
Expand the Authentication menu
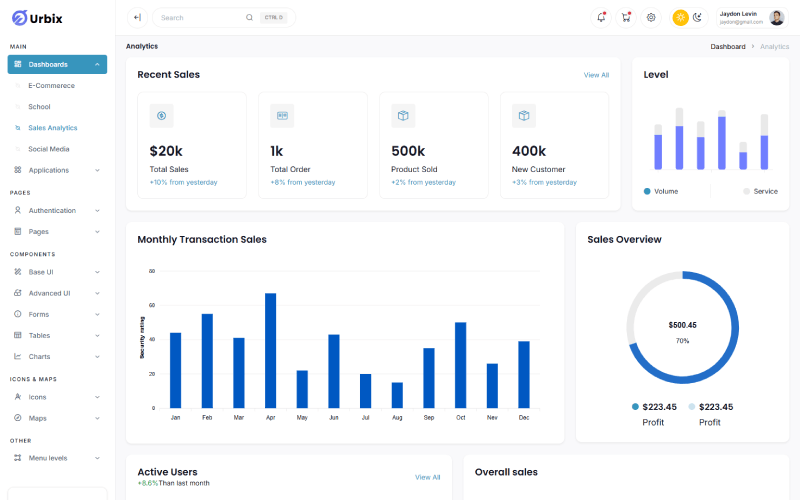56,210
